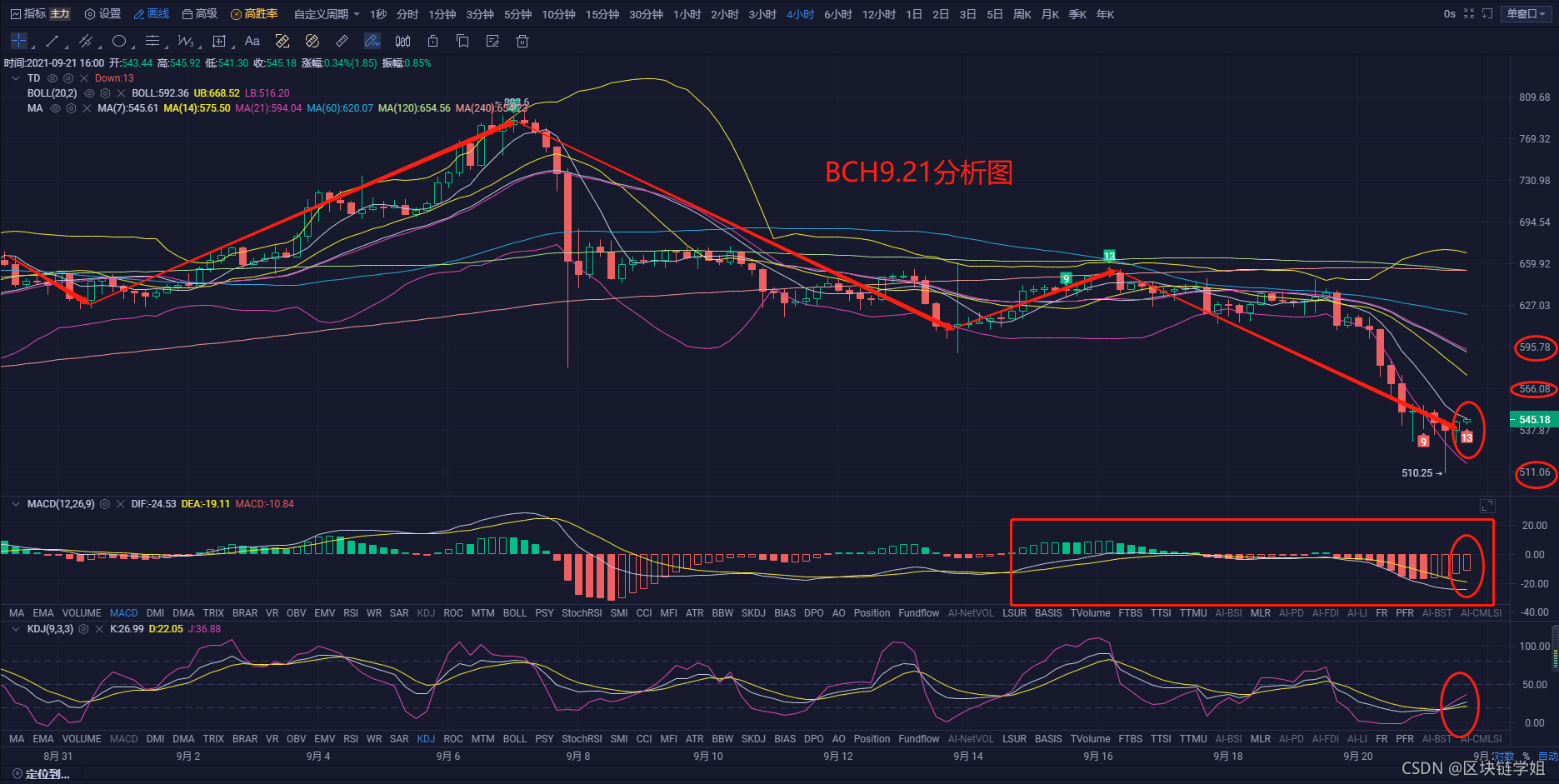Select the crosshair cursor drawing tool
1559x784 pixels.
(x=19, y=41)
